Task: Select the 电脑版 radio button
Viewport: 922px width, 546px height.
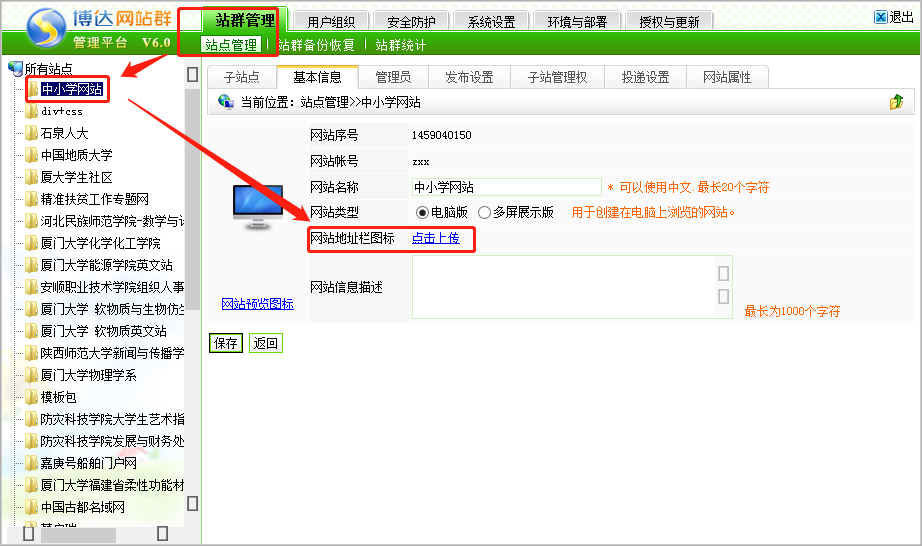Action: (x=422, y=212)
